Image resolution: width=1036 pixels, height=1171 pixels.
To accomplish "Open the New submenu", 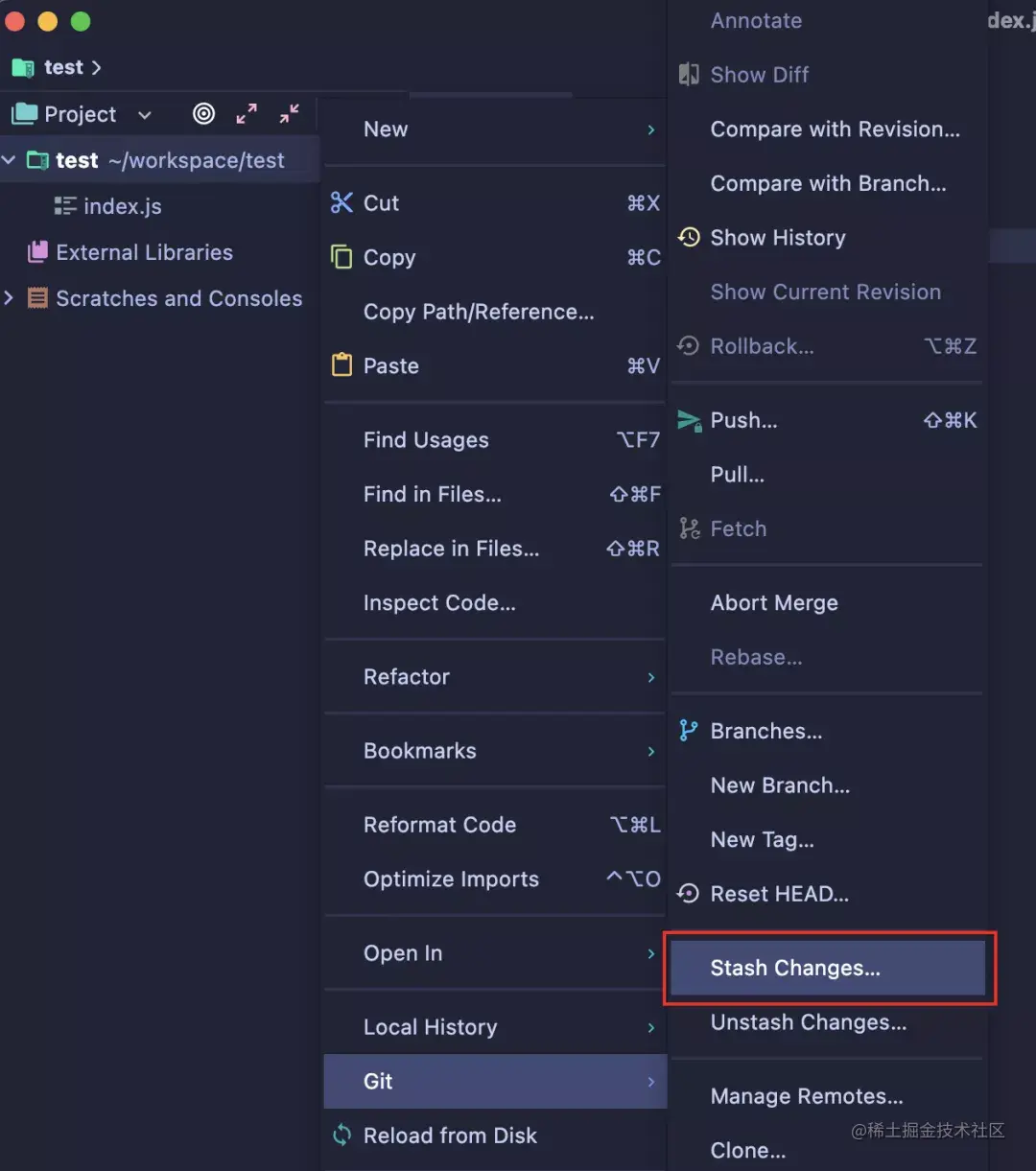I will [495, 129].
